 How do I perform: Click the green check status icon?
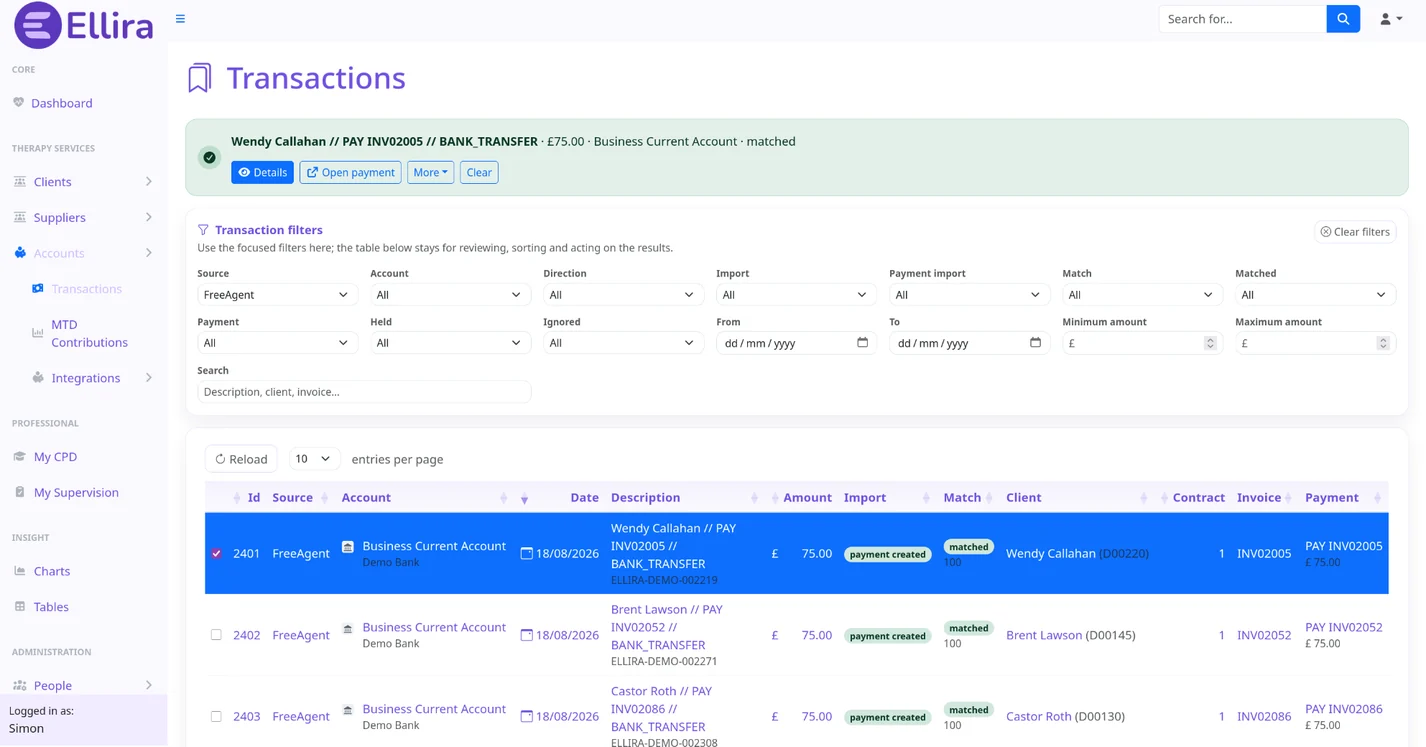click(209, 157)
